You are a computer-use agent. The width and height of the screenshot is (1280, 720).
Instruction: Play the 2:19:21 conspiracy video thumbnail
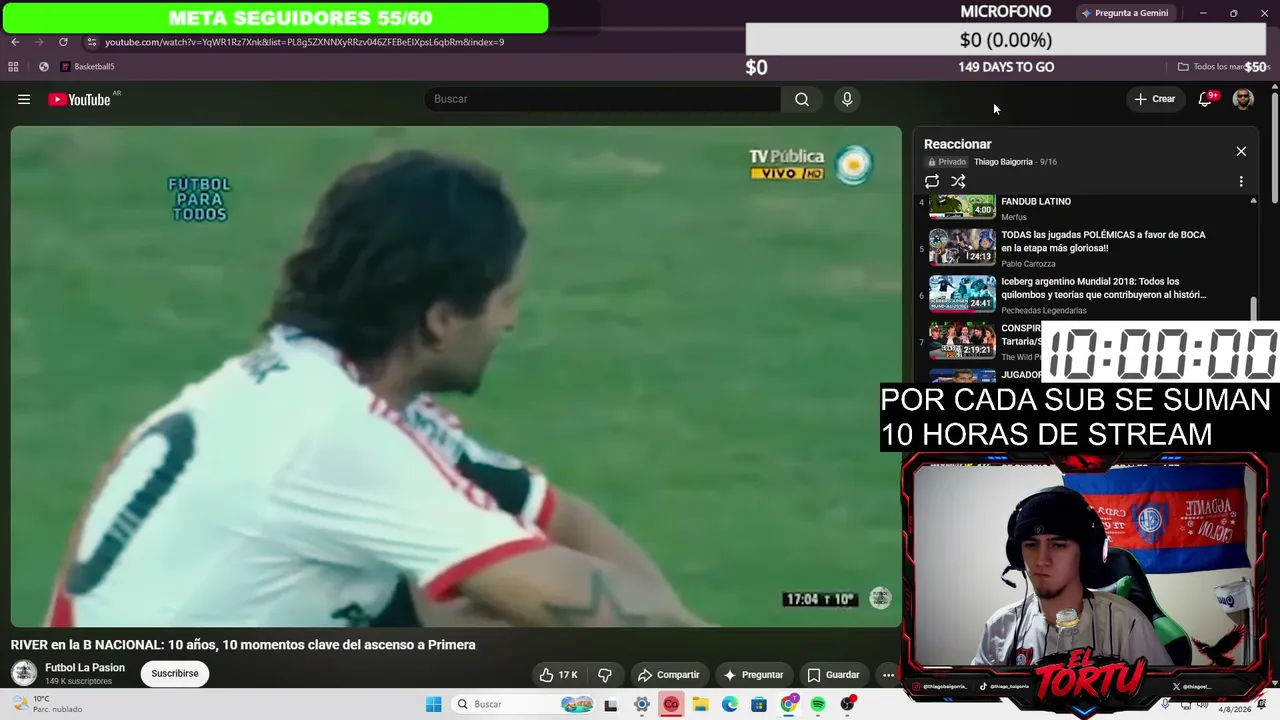962,340
